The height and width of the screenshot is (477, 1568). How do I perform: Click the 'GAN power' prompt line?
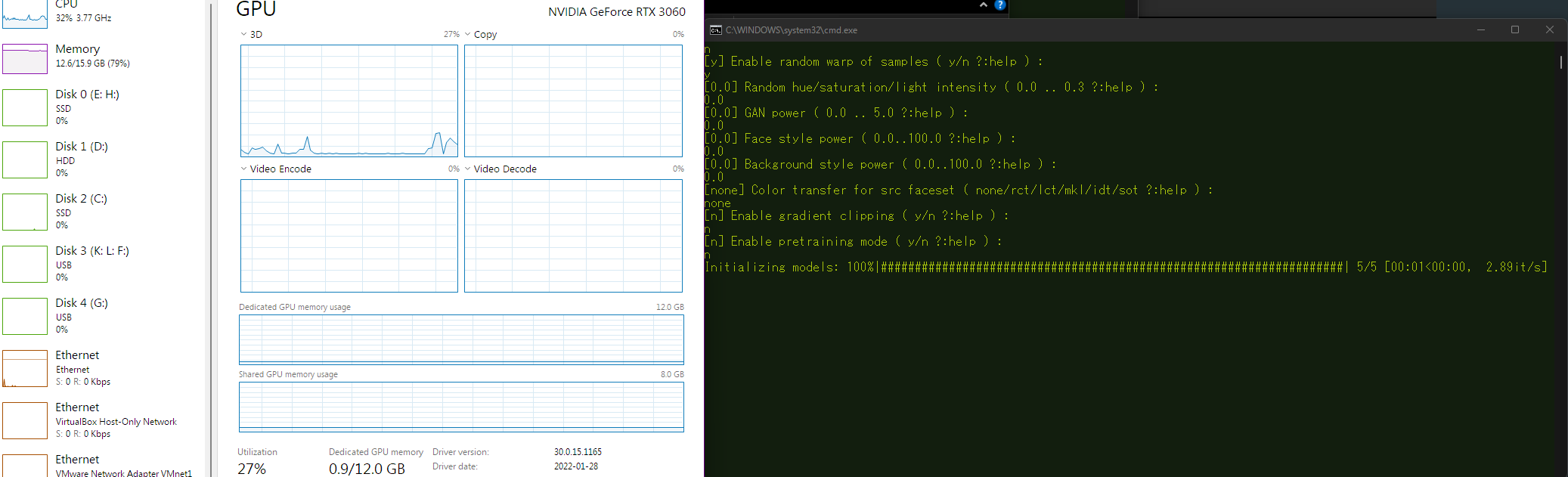[836, 113]
